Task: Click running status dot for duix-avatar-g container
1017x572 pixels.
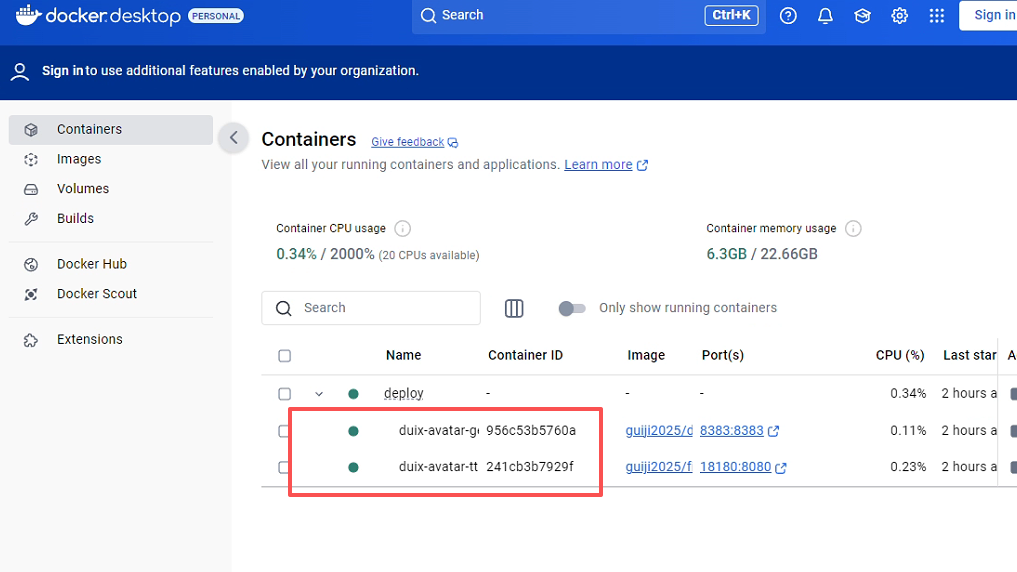Action: [x=353, y=431]
